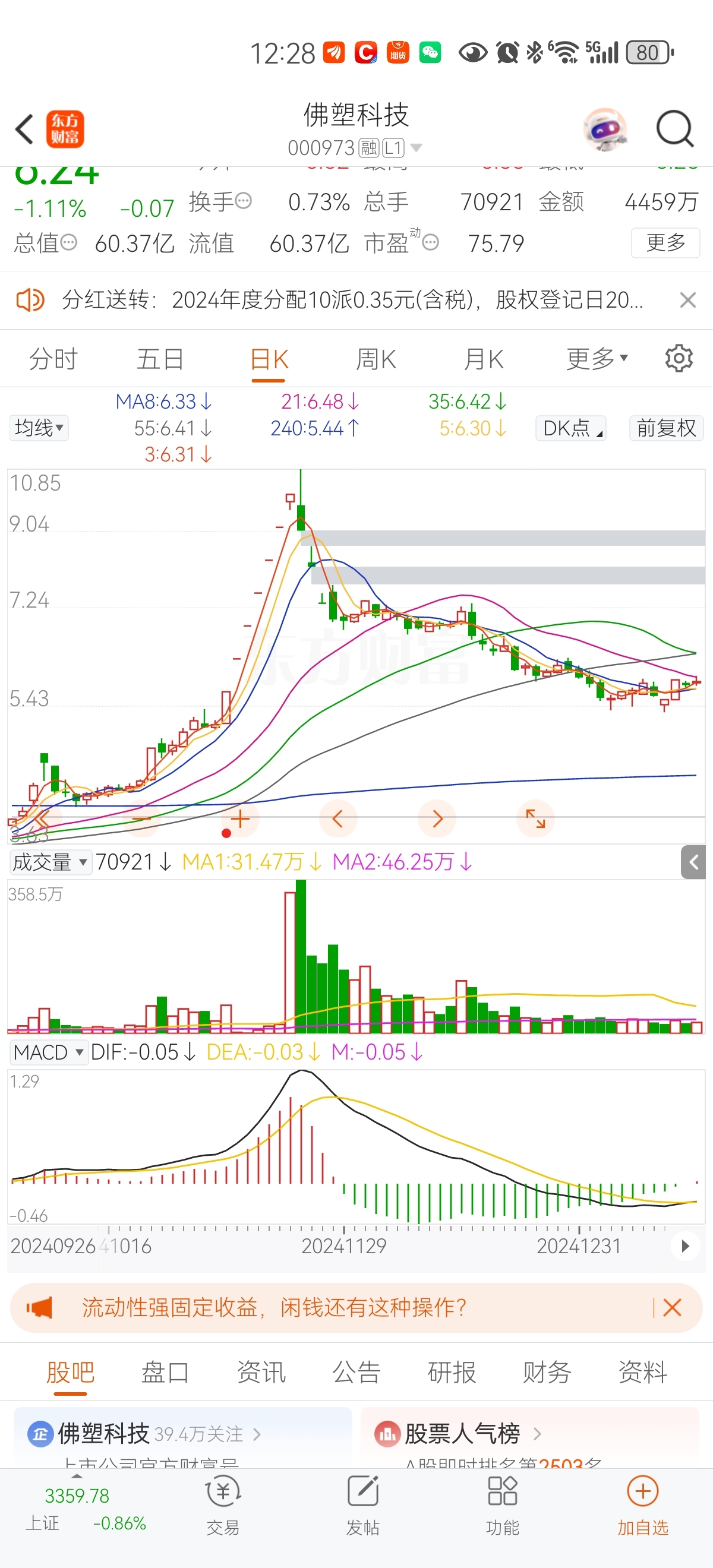Tap MA8:6.33 moving average value
This screenshot has height=1568, width=713.
coord(163,402)
